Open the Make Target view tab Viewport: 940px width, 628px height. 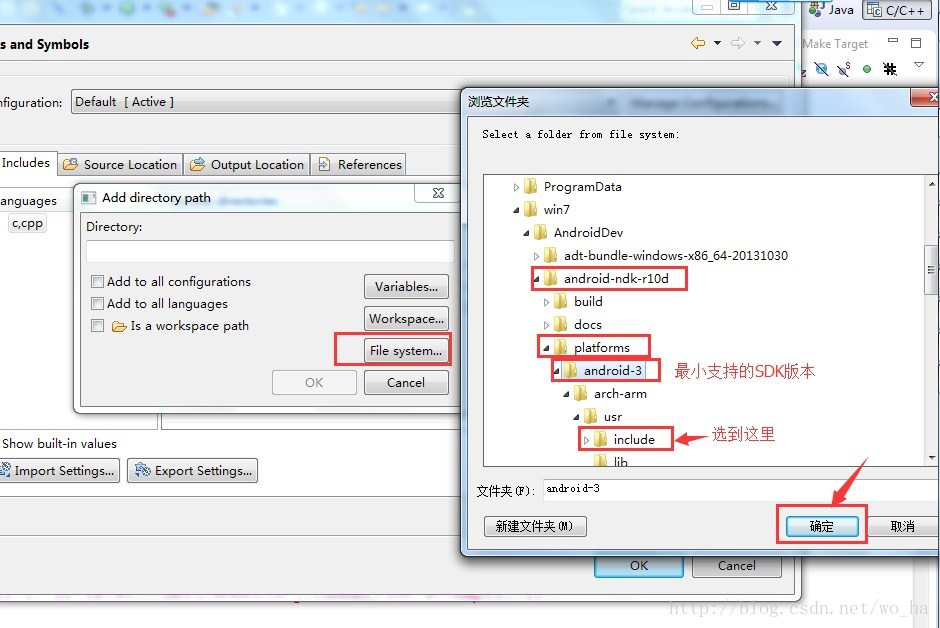[835, 44]
